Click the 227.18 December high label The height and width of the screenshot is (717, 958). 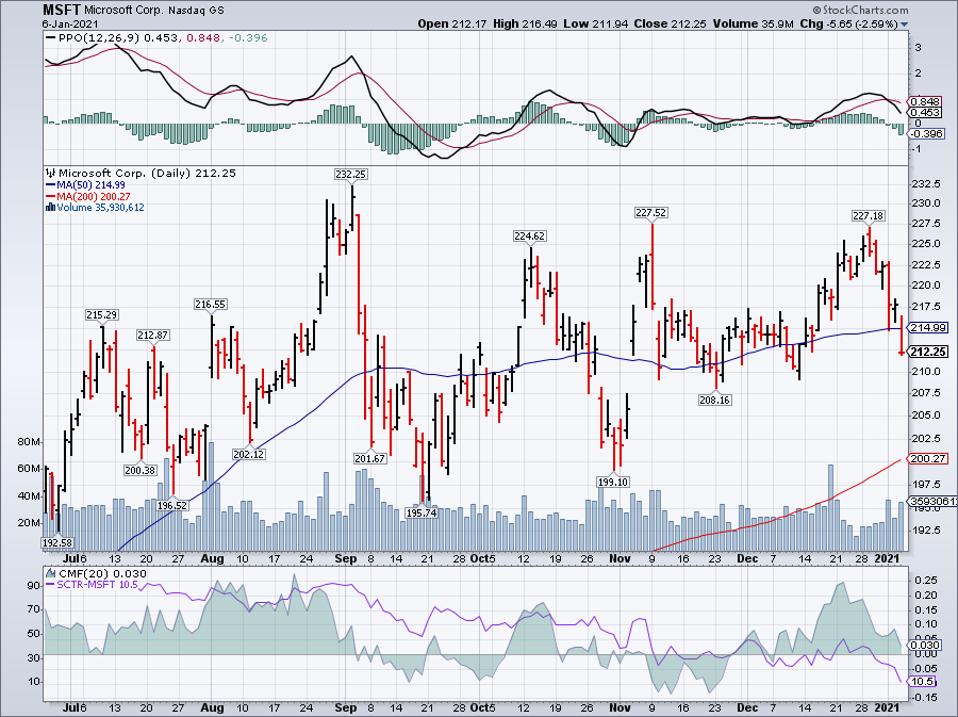point(868,216)
